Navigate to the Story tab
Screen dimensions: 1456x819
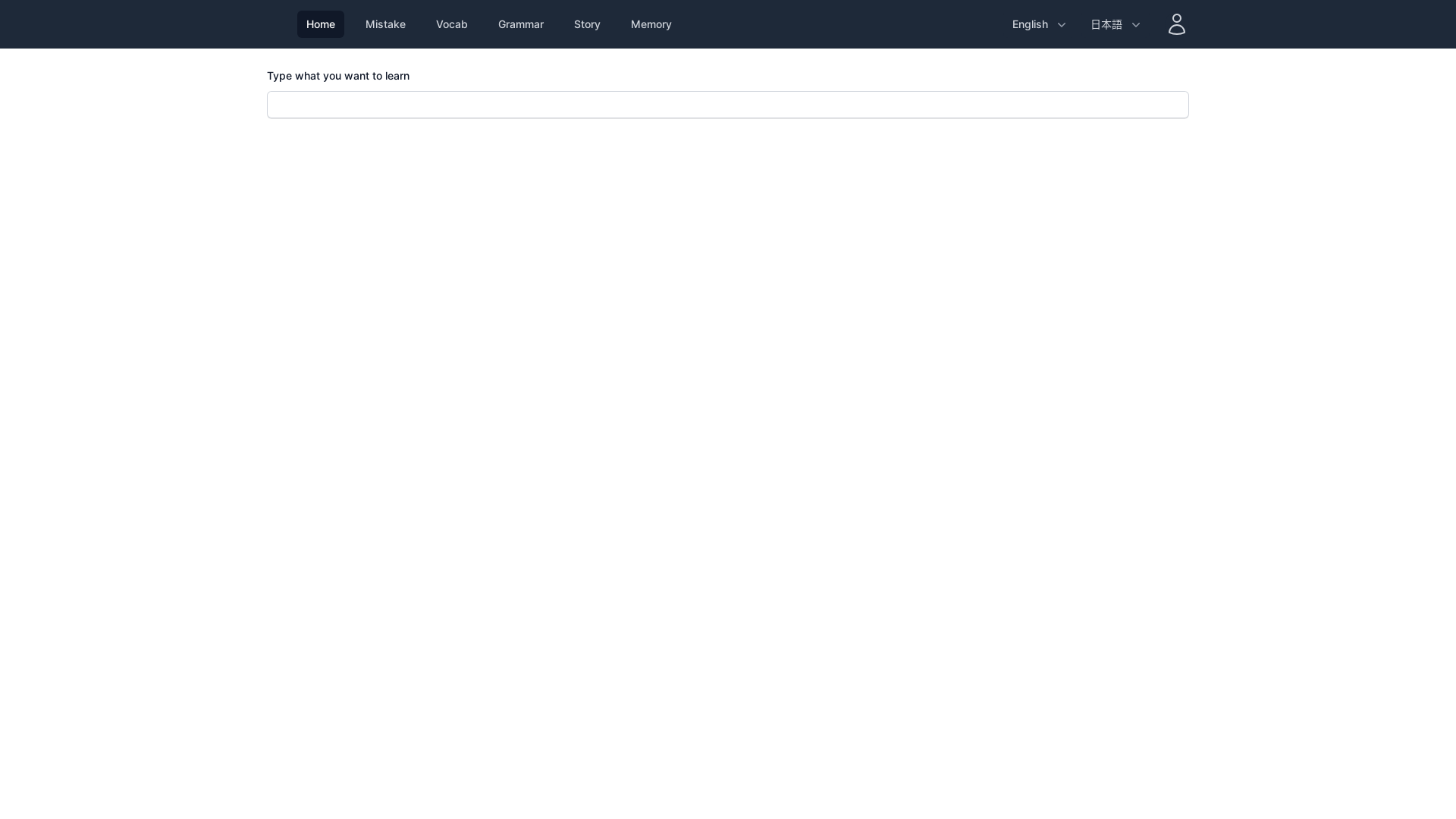click(587, 24)
